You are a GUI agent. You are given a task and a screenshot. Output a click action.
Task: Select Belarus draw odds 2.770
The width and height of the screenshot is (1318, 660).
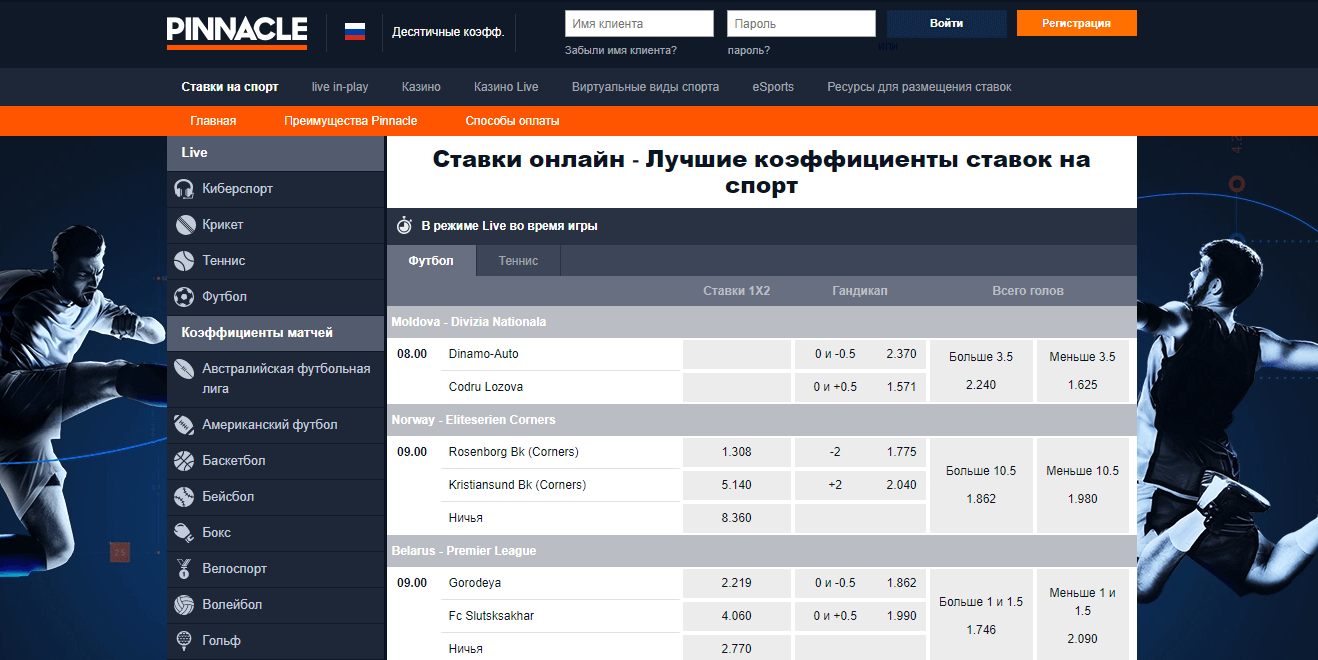point(736,649)
